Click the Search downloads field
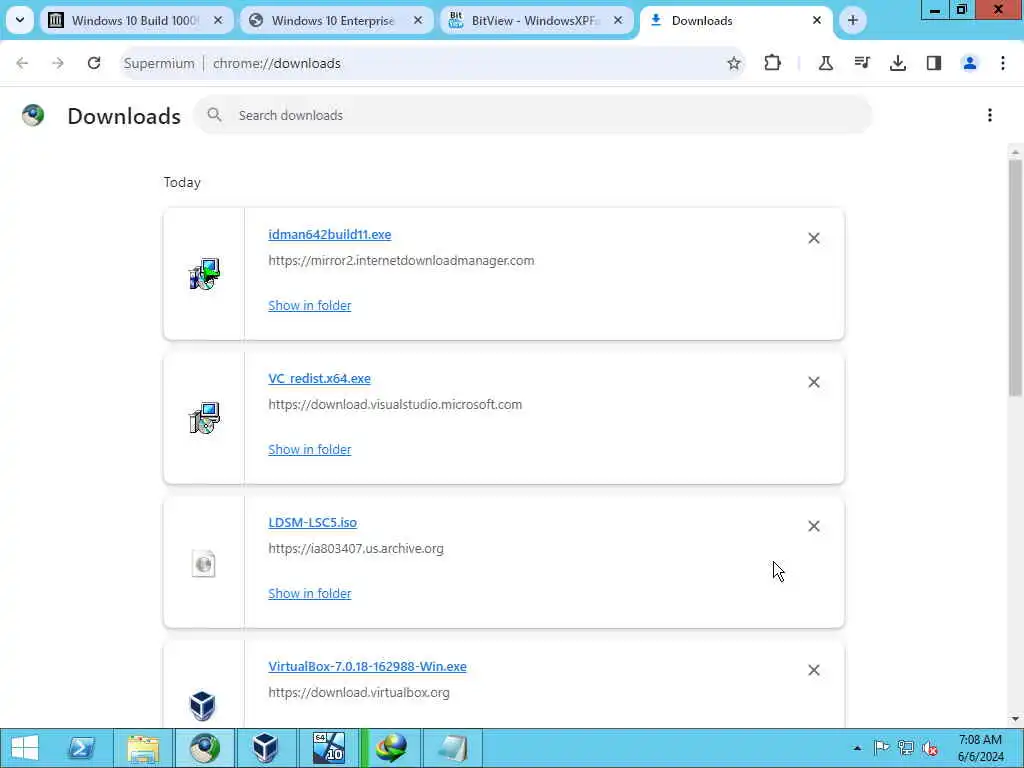The image size is (1024, 768). point(533,115)
